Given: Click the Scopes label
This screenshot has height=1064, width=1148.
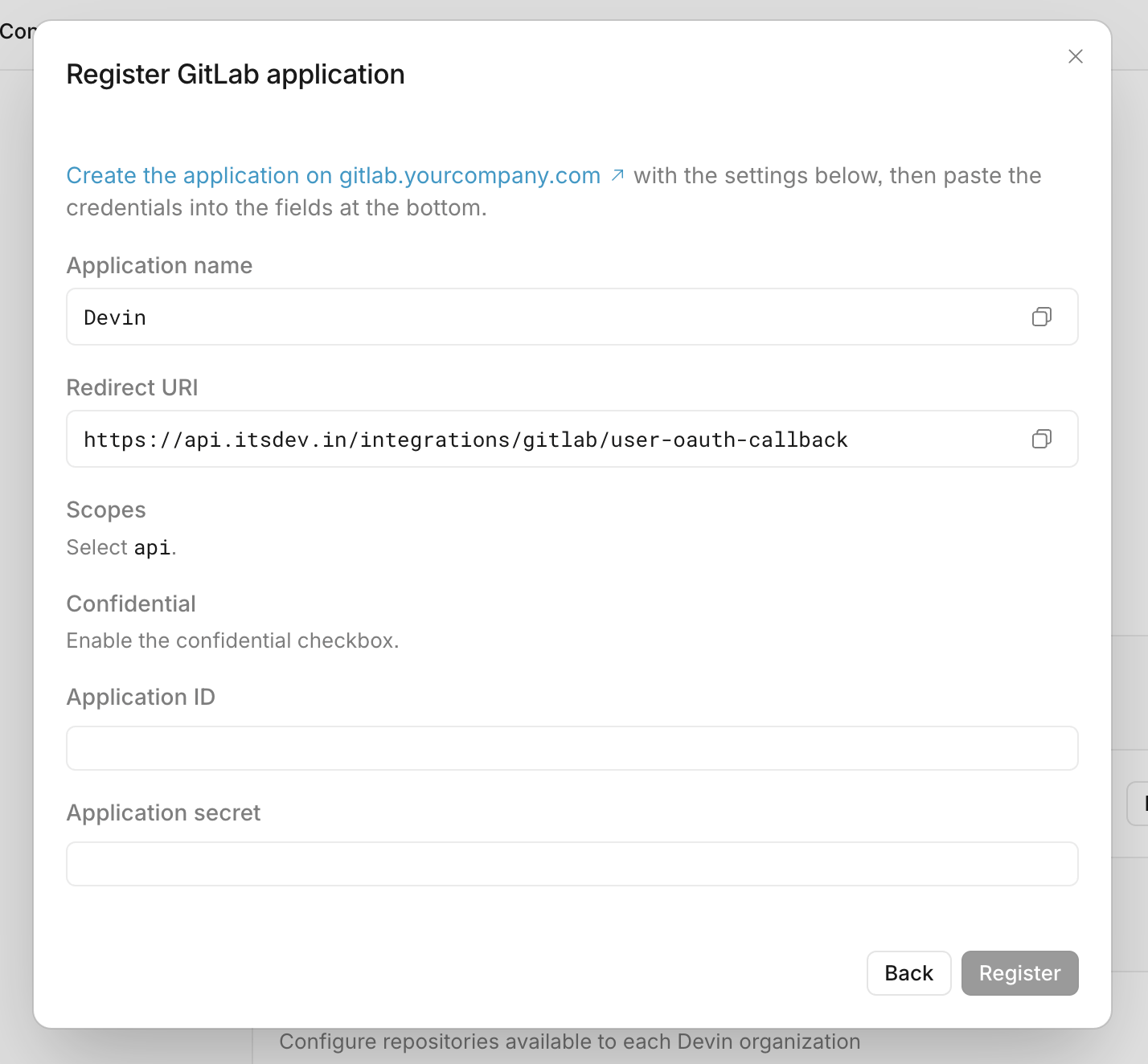Looking at the screenshot, I should coord(106,509).
